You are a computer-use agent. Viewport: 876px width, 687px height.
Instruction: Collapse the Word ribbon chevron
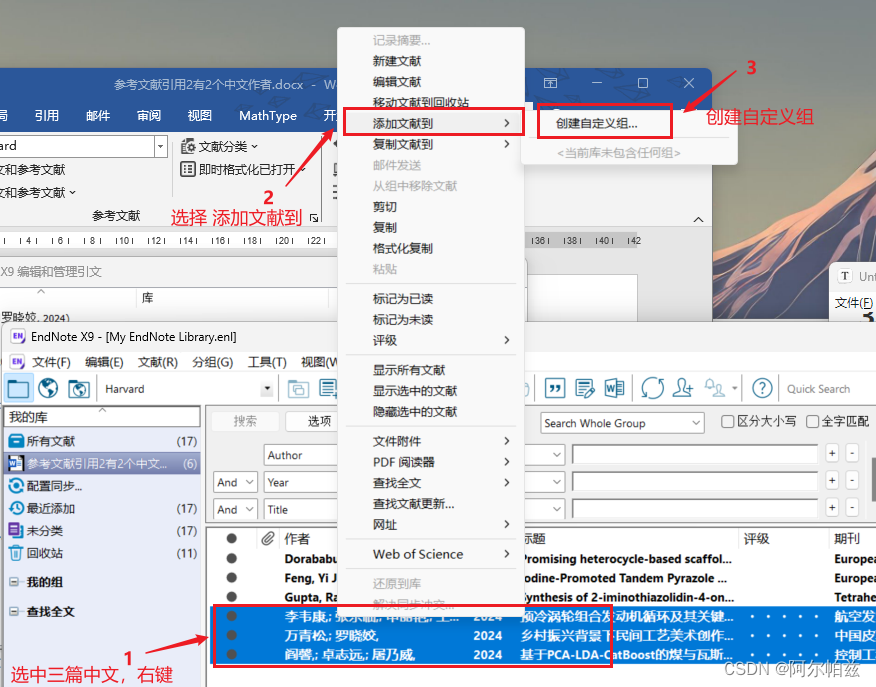coord(698,220)
